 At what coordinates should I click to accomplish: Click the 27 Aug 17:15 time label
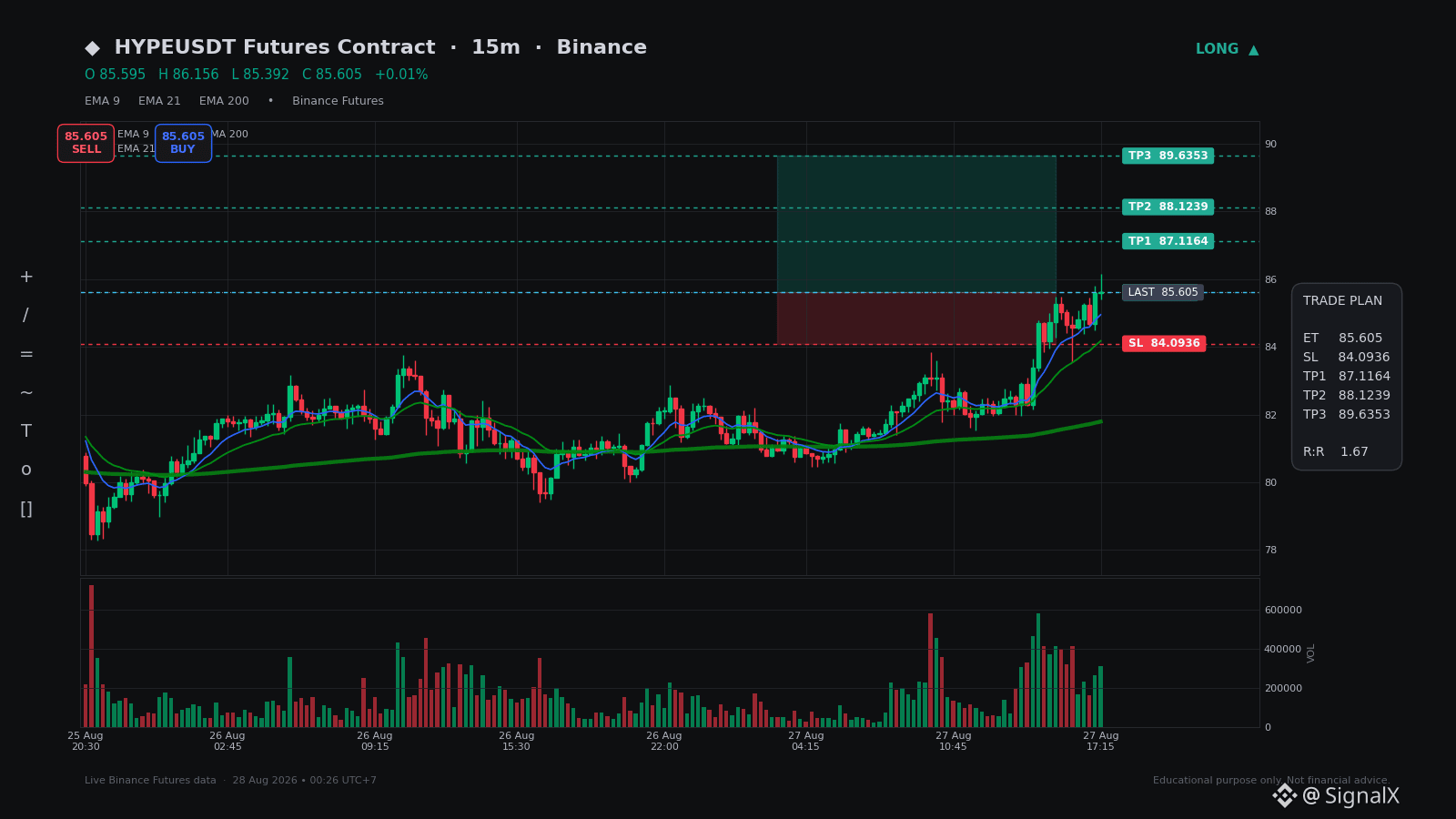click(x=1101, y=742)
